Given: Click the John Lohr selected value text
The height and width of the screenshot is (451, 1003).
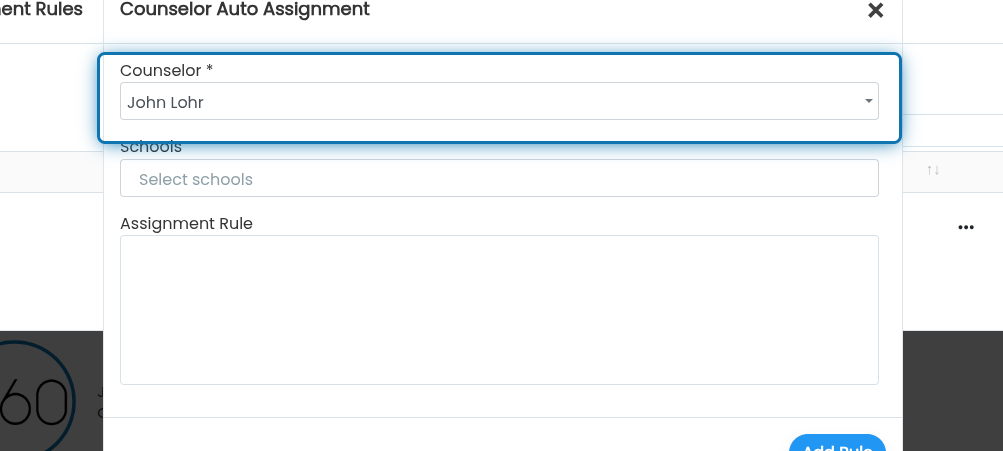Looking at the screenshot, I should [x=165, y=102].
